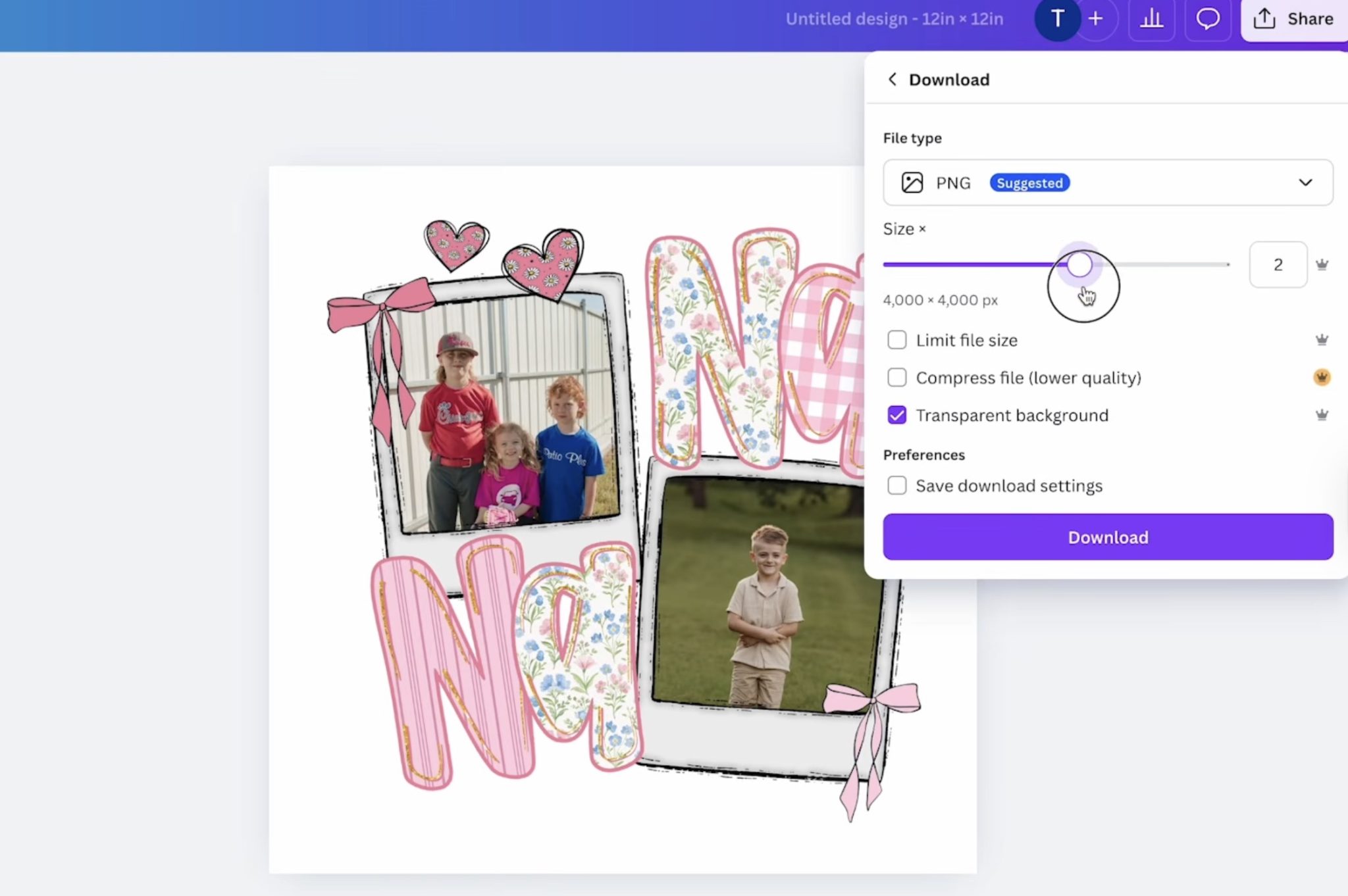Enable the Limit file size checkbox
The image size is (1348, 896).
[x=896, y=340]
